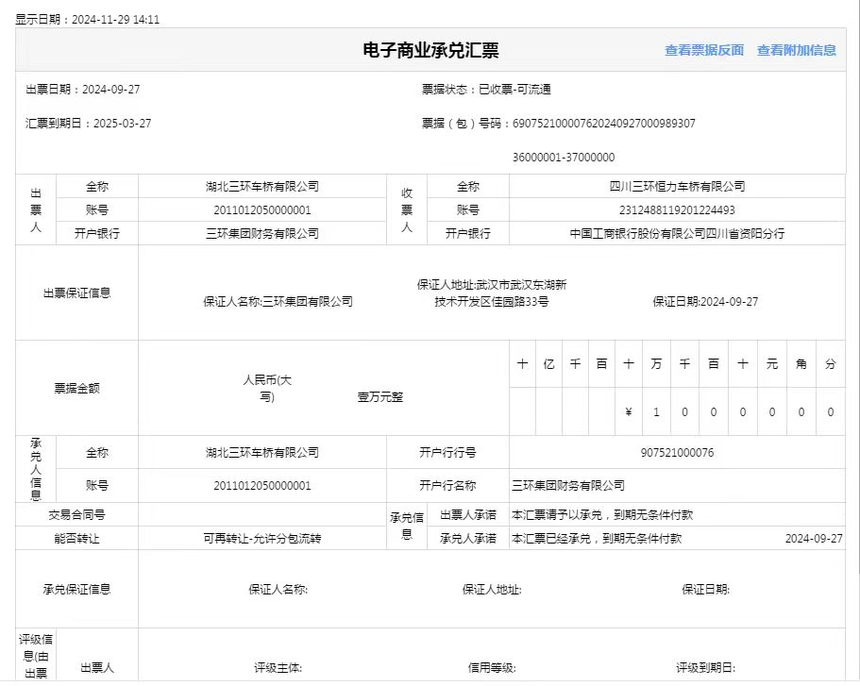Viewport: 860px width, 686px height.
Task: Click the 万 column header
Action: pos(656,364)
